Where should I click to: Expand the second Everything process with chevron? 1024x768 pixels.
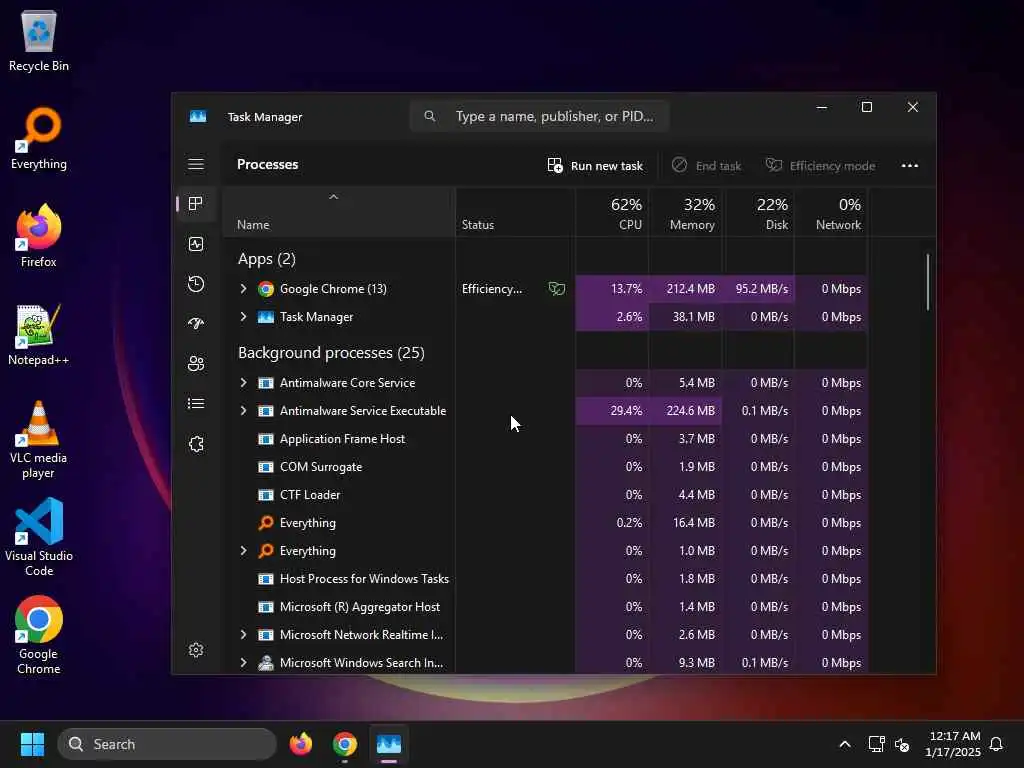click(x=243, y=551)
